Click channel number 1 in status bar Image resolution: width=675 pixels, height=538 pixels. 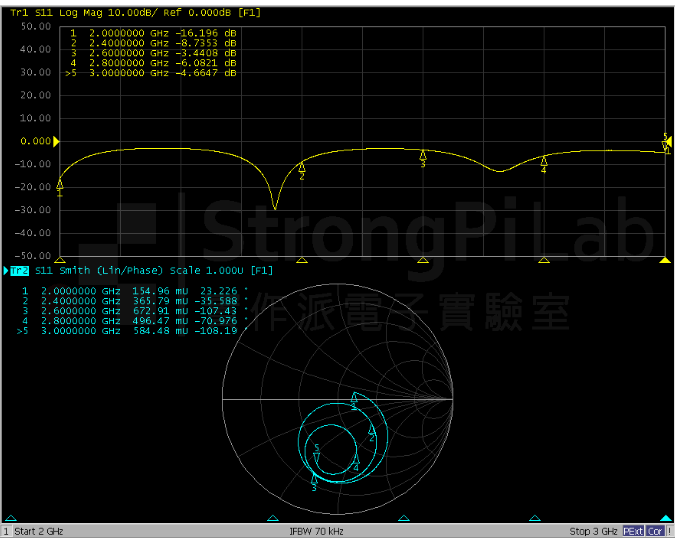(6, 532)
